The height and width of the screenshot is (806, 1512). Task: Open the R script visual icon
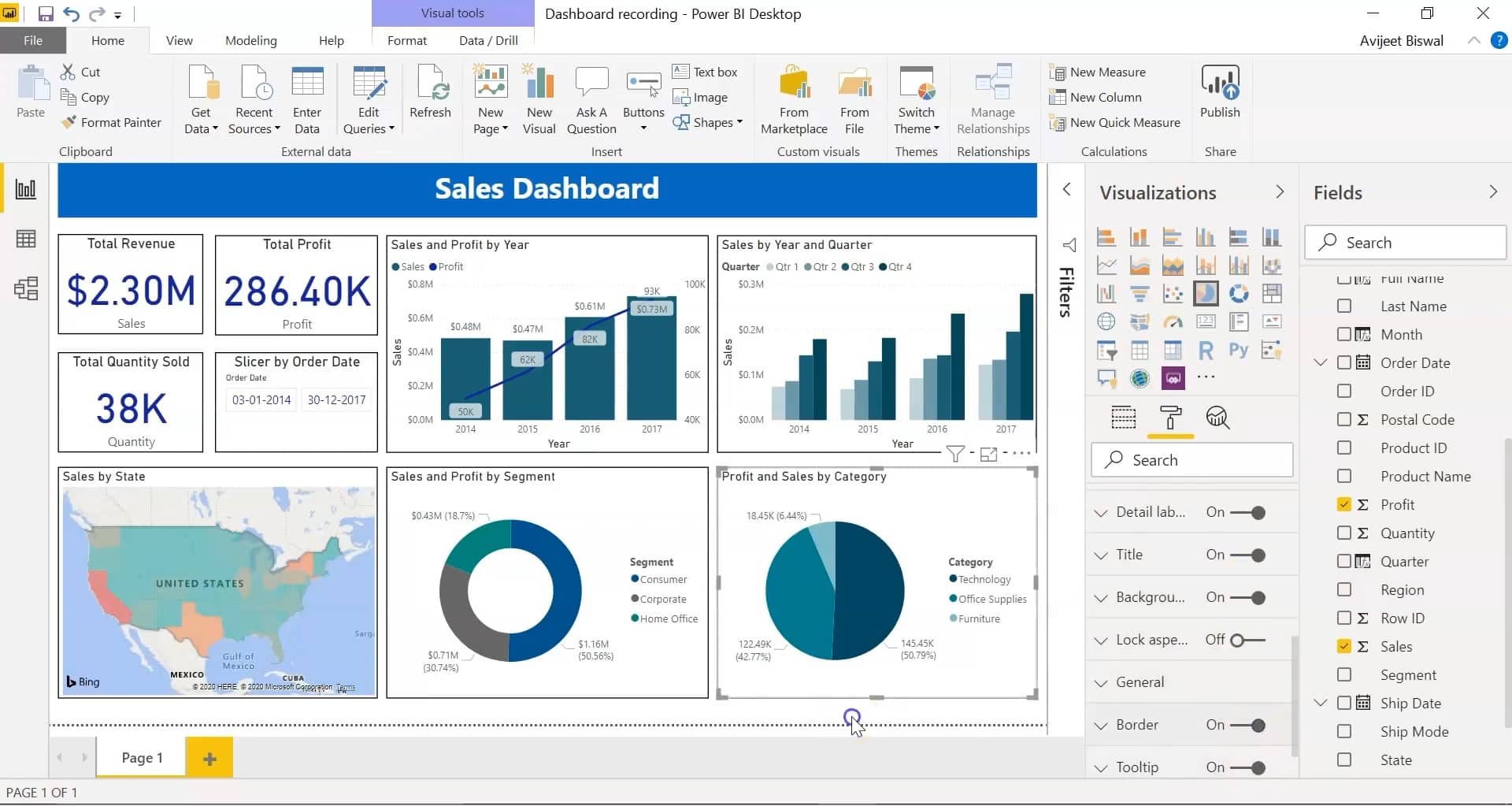(1205, 351)
